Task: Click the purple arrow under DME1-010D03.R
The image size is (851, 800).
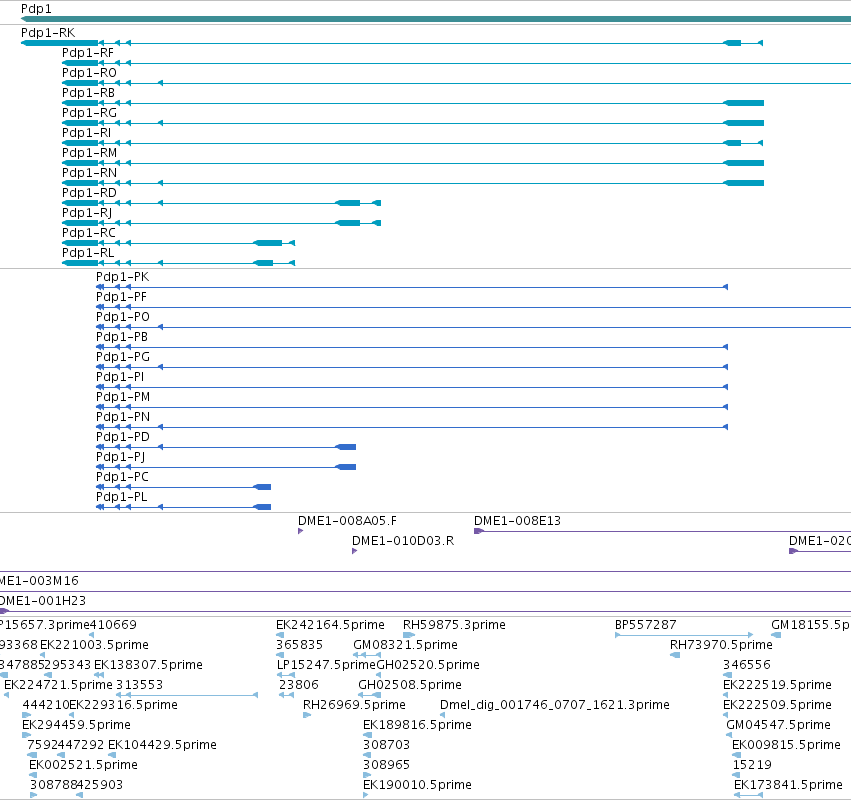Action: pyautogui.click(x=354, y=551)
